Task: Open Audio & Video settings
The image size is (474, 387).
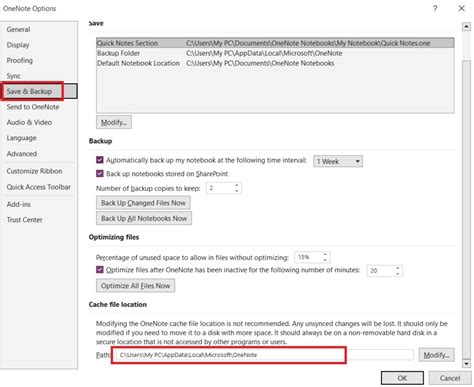Action: 29,122
